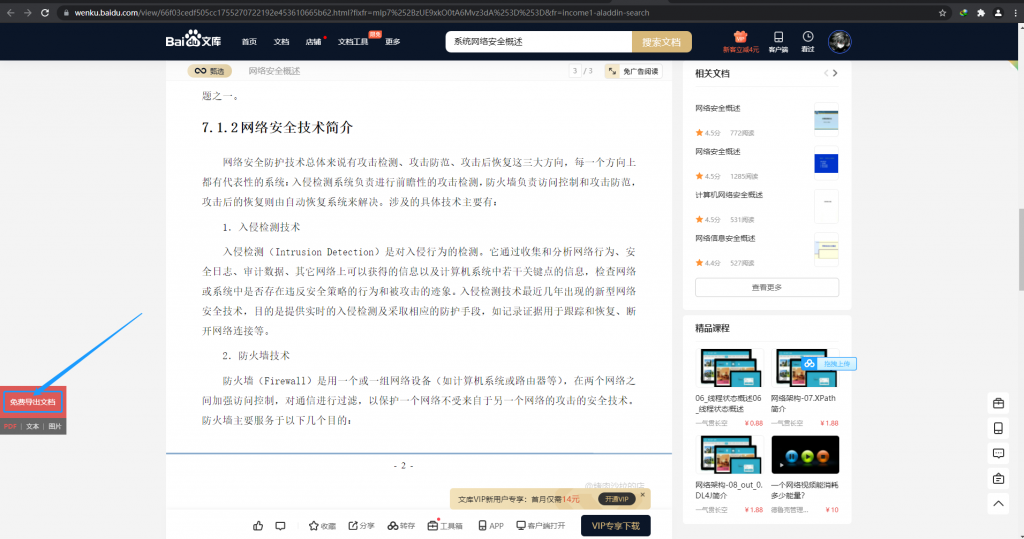
Task: Click the 拖拽上传 cloud upload badge
Action: click(829, 364)
